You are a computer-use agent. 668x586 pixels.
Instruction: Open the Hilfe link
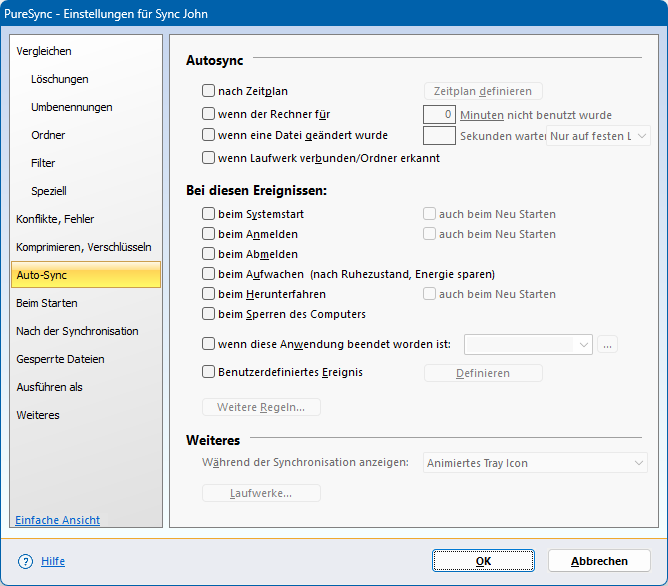pos(53,561)
